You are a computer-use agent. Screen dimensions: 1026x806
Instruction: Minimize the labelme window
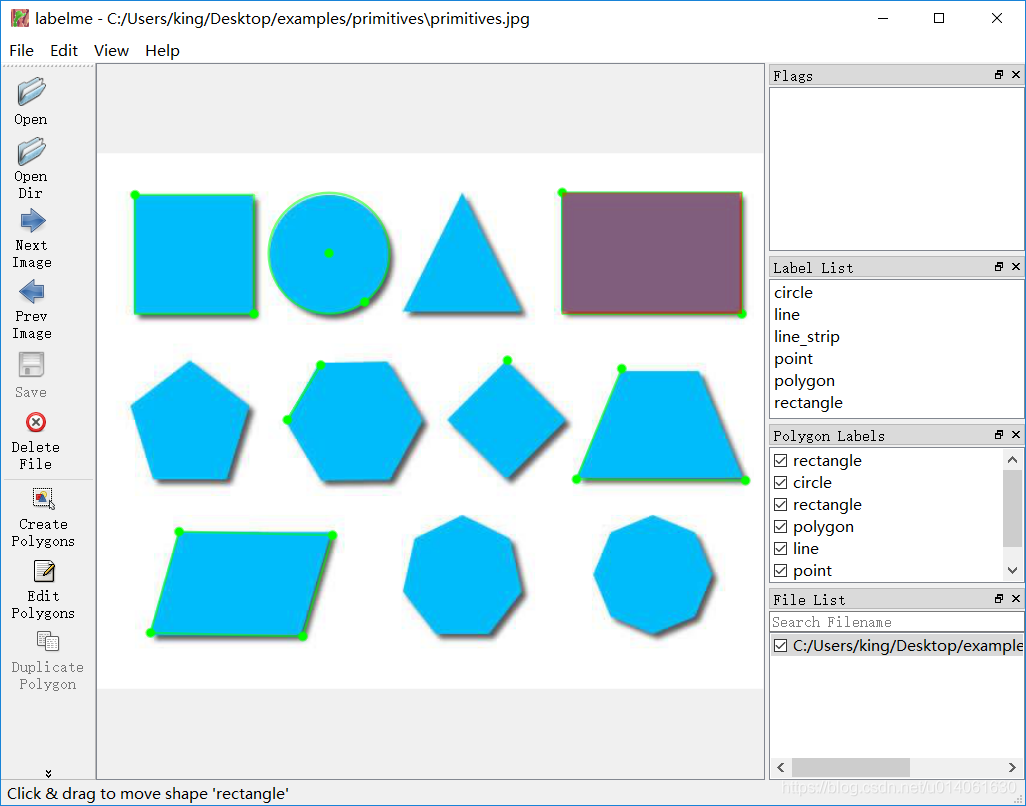(883, 18)
